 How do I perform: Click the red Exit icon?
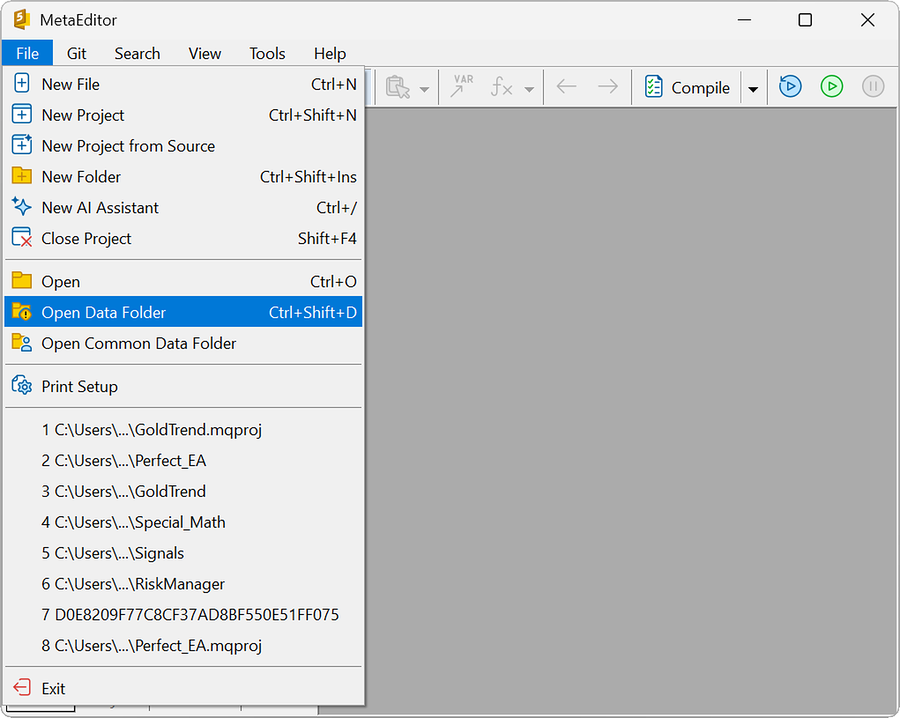click(x=22, y=687)
